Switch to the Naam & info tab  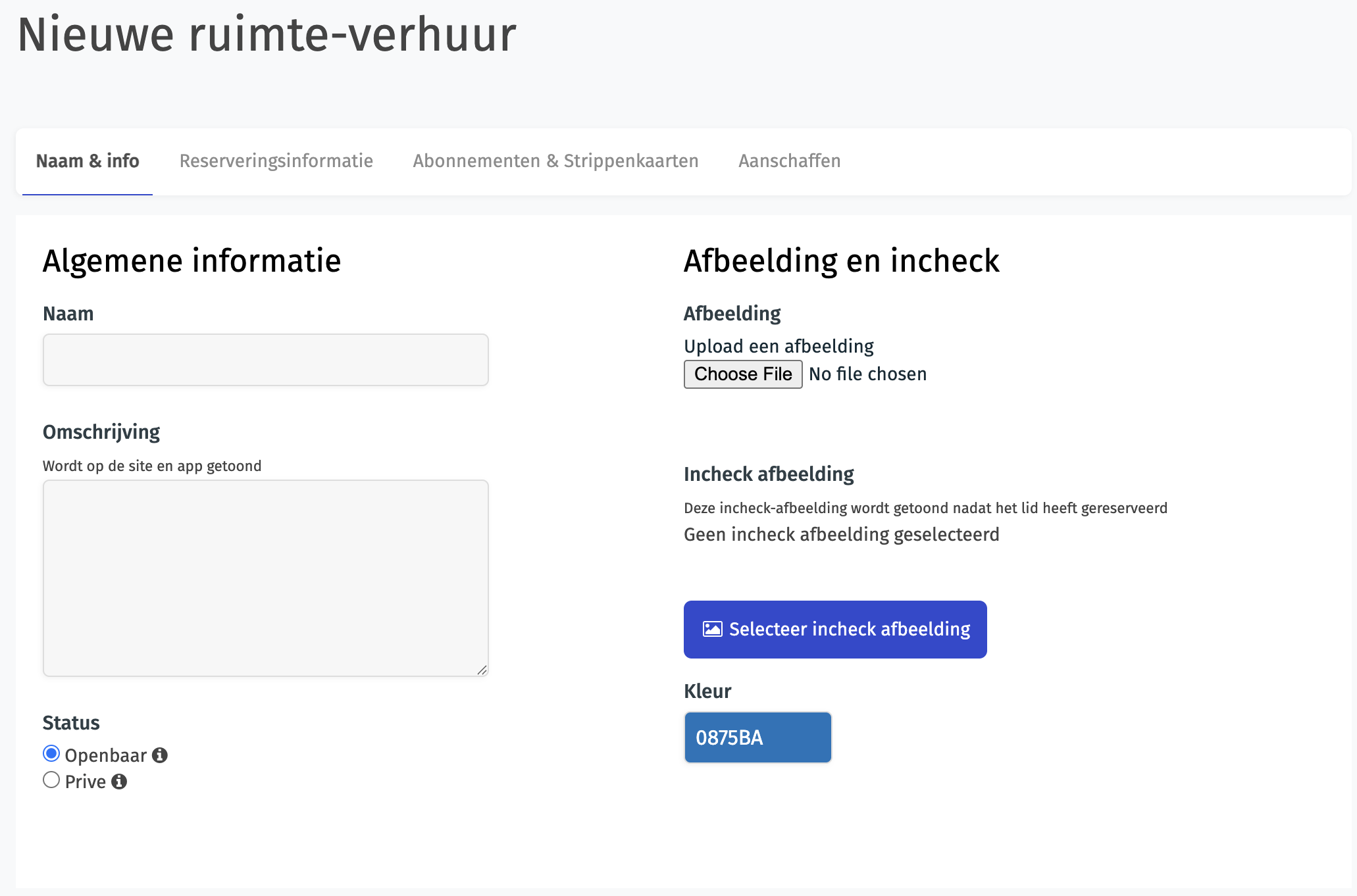click(x=88, y=161)
